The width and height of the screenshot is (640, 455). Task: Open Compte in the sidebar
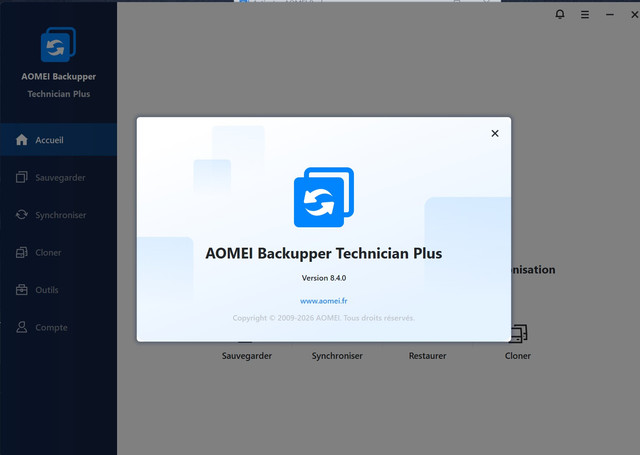[58, 327]
